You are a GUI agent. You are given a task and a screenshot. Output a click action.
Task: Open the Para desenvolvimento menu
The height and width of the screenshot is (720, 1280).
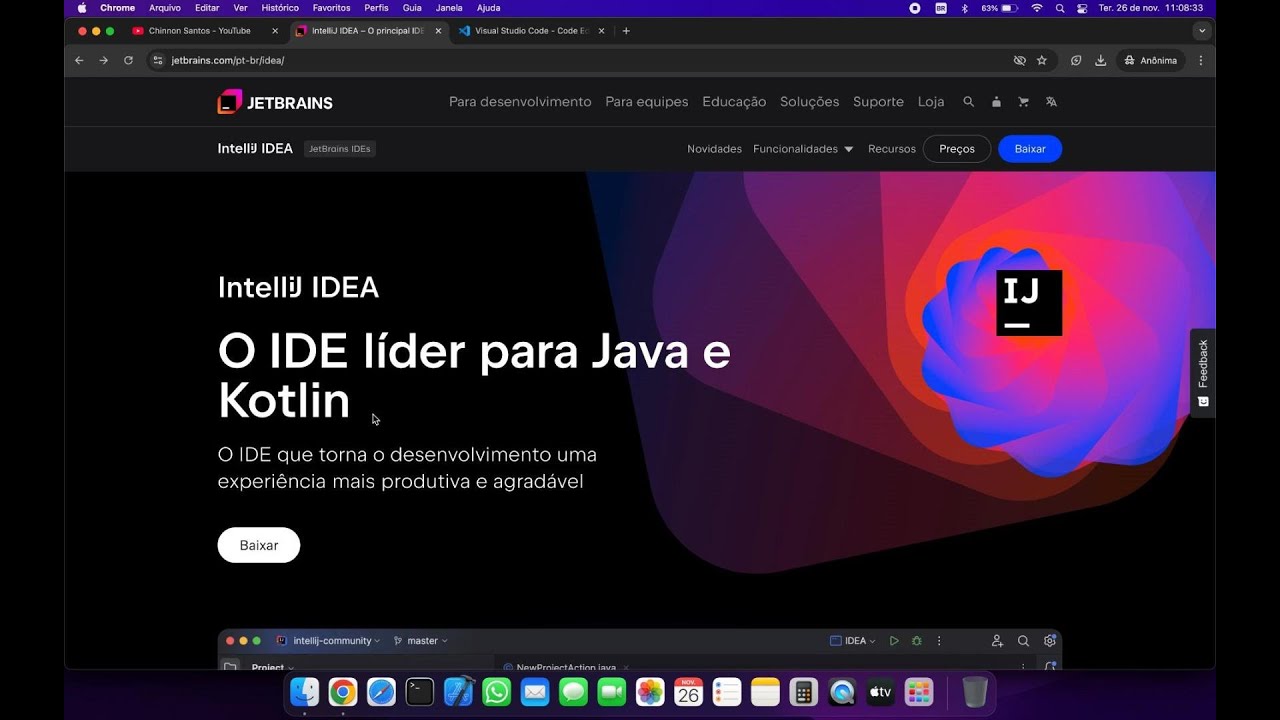tap(520, 102)
